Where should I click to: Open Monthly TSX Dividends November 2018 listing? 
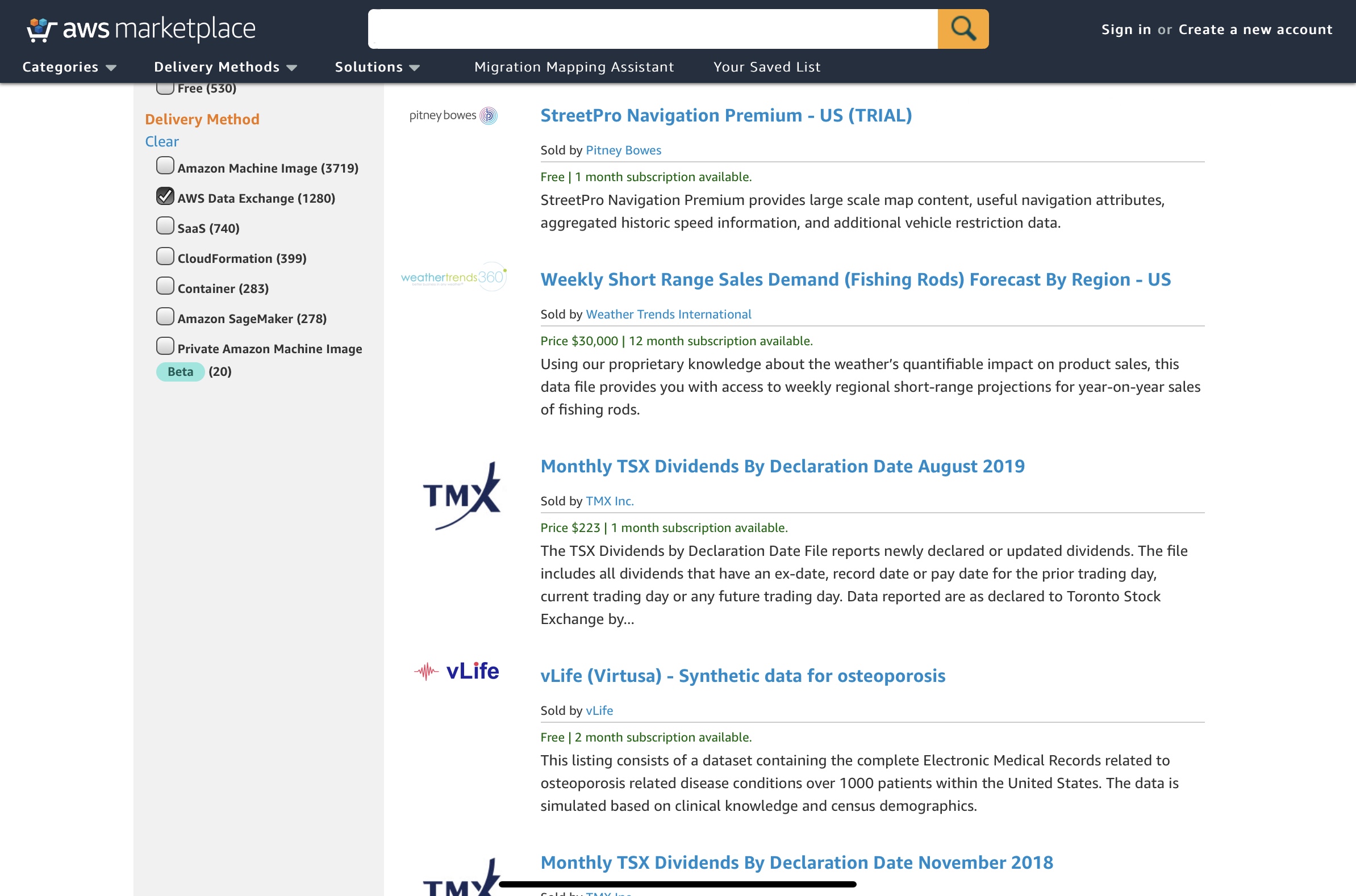[796, 863]
